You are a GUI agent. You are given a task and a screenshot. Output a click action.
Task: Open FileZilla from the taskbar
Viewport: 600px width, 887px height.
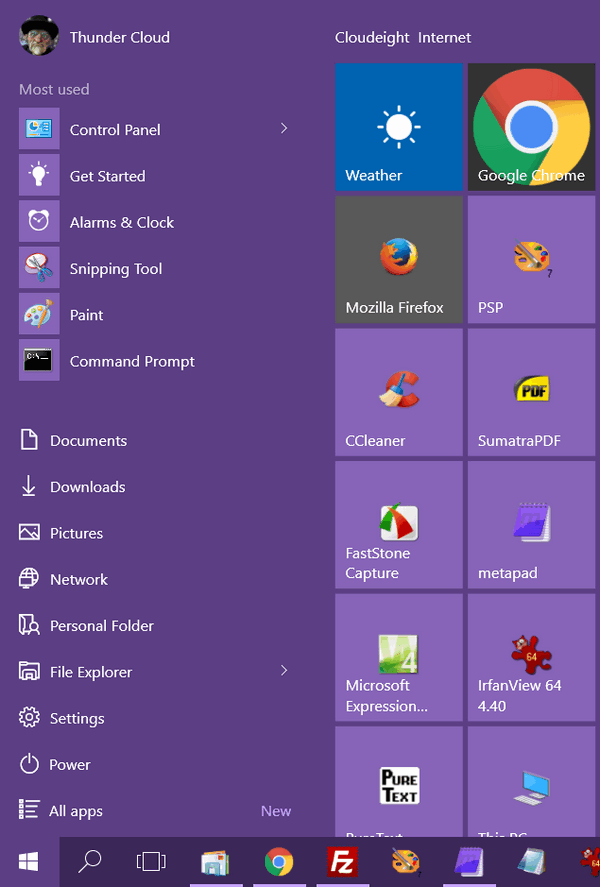point(342,862)
